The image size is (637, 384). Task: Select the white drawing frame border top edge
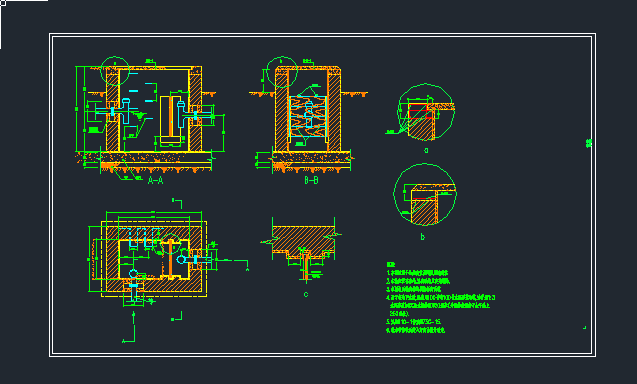[323, 35]
